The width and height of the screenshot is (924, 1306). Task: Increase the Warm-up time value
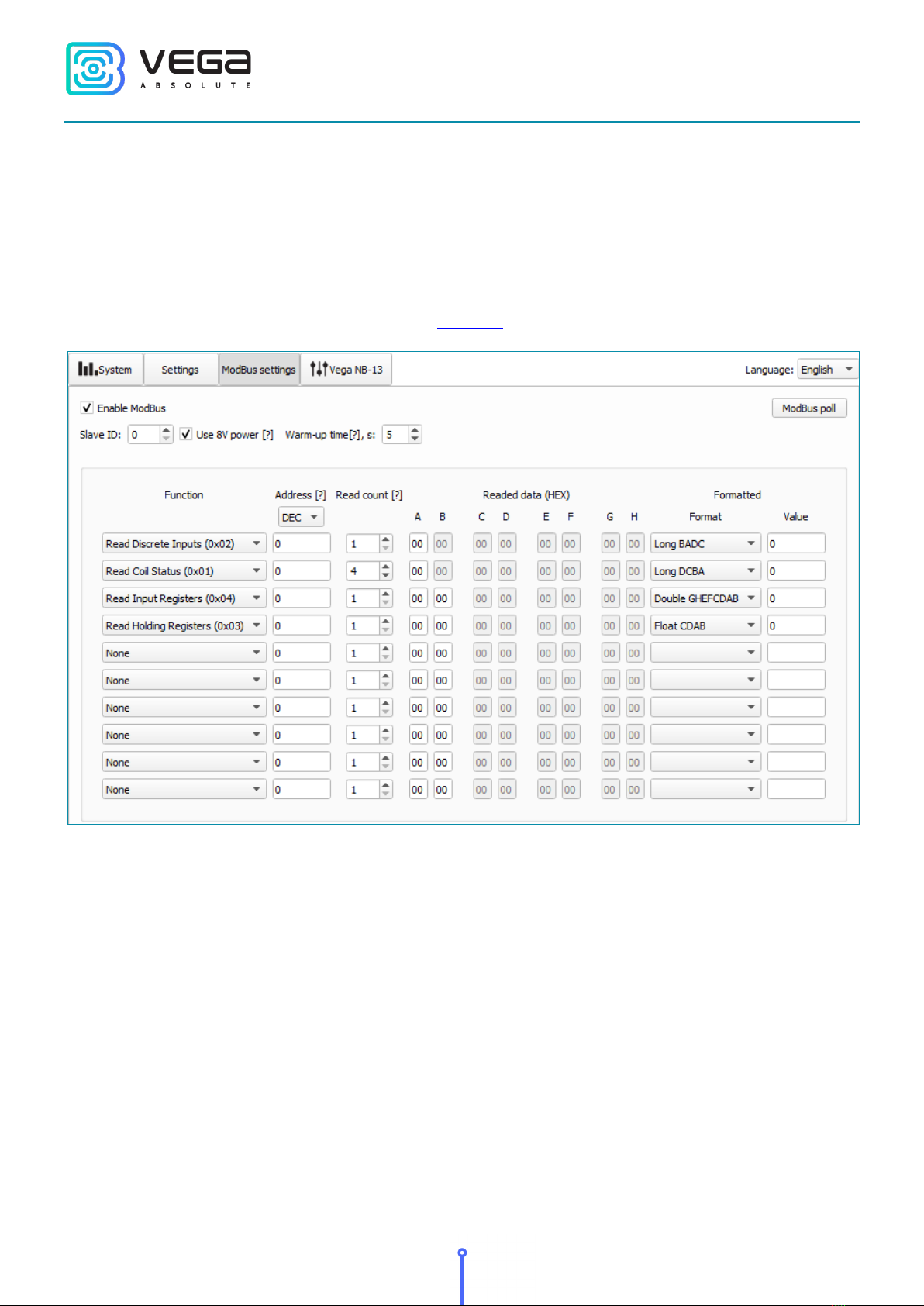pyautogui.click(x=415, y=430)
